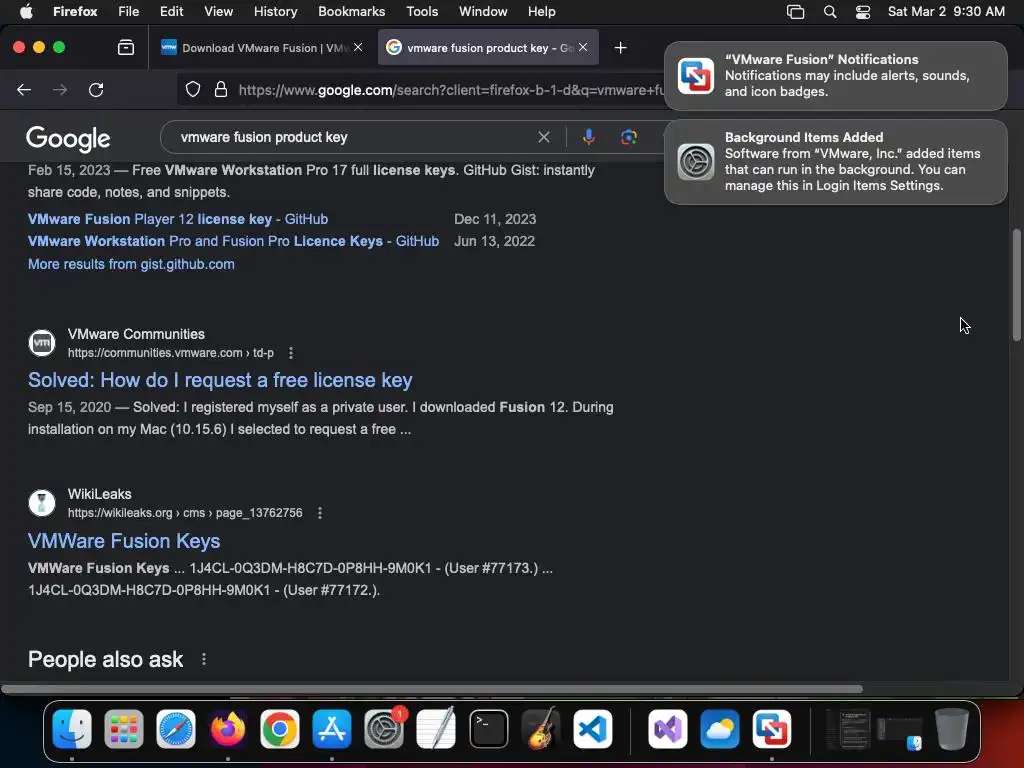
Task: Open the Tools menu
Action: [x=422, y=11]
